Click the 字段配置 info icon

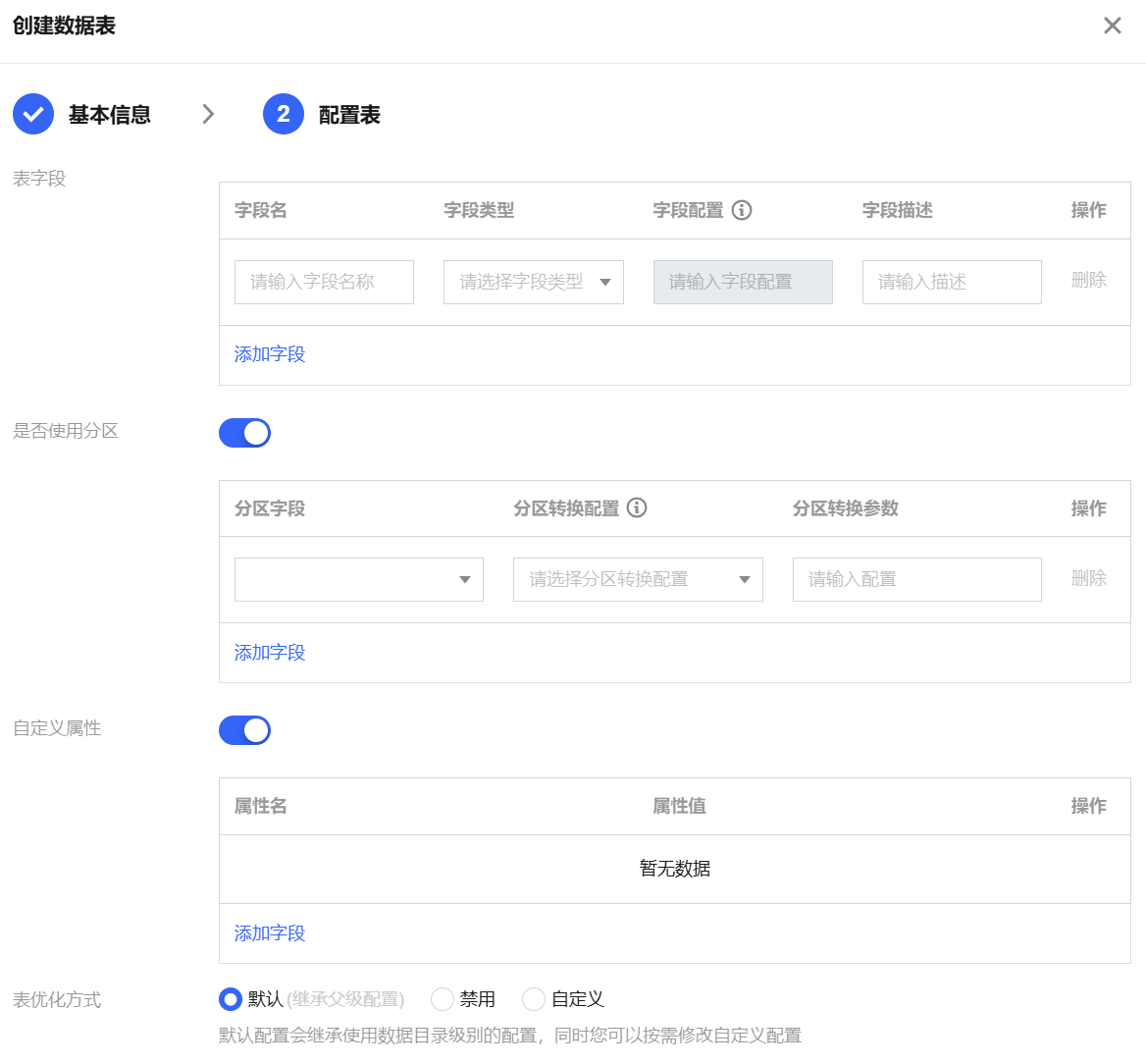coord(742,210)
